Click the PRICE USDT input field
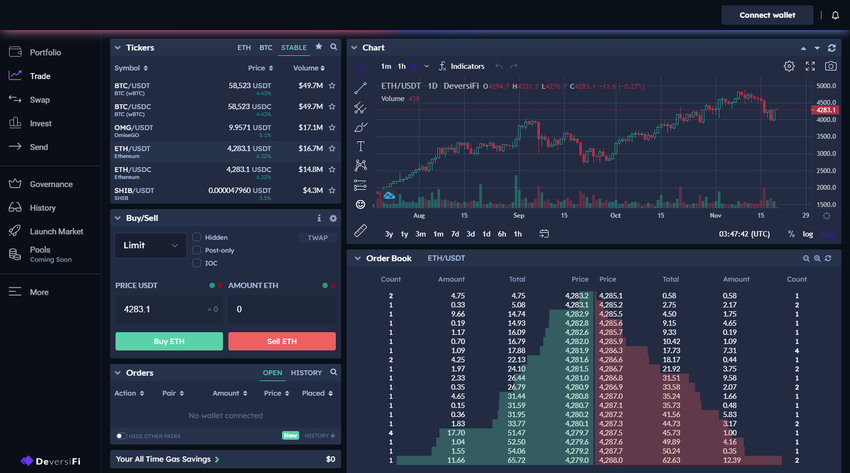This screenshot has height=473, width=850. [x=169, y=309]
